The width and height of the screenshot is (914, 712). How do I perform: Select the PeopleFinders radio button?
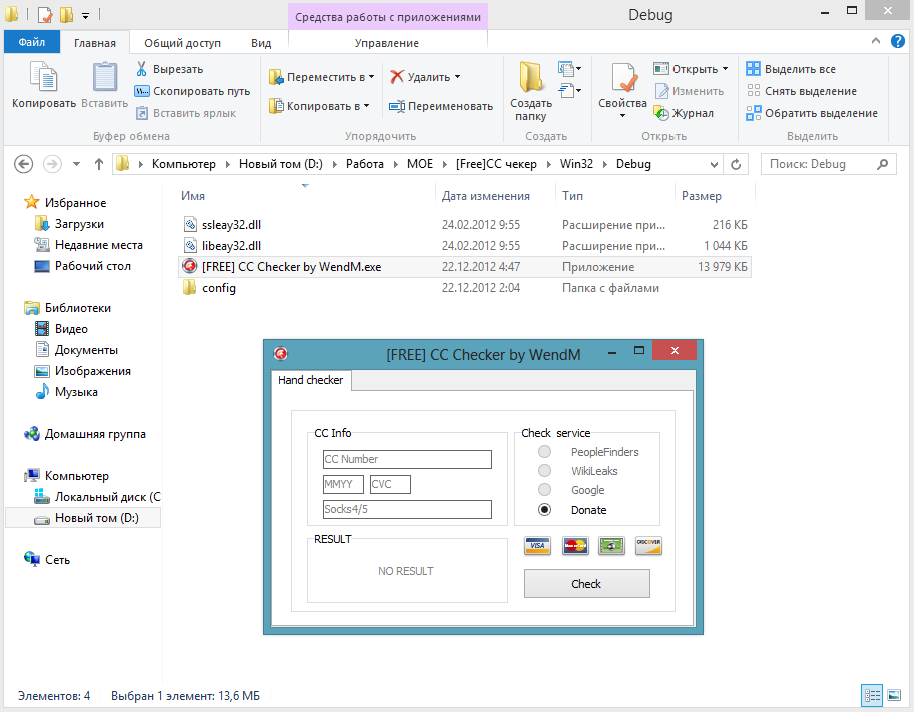coord(544,451)
